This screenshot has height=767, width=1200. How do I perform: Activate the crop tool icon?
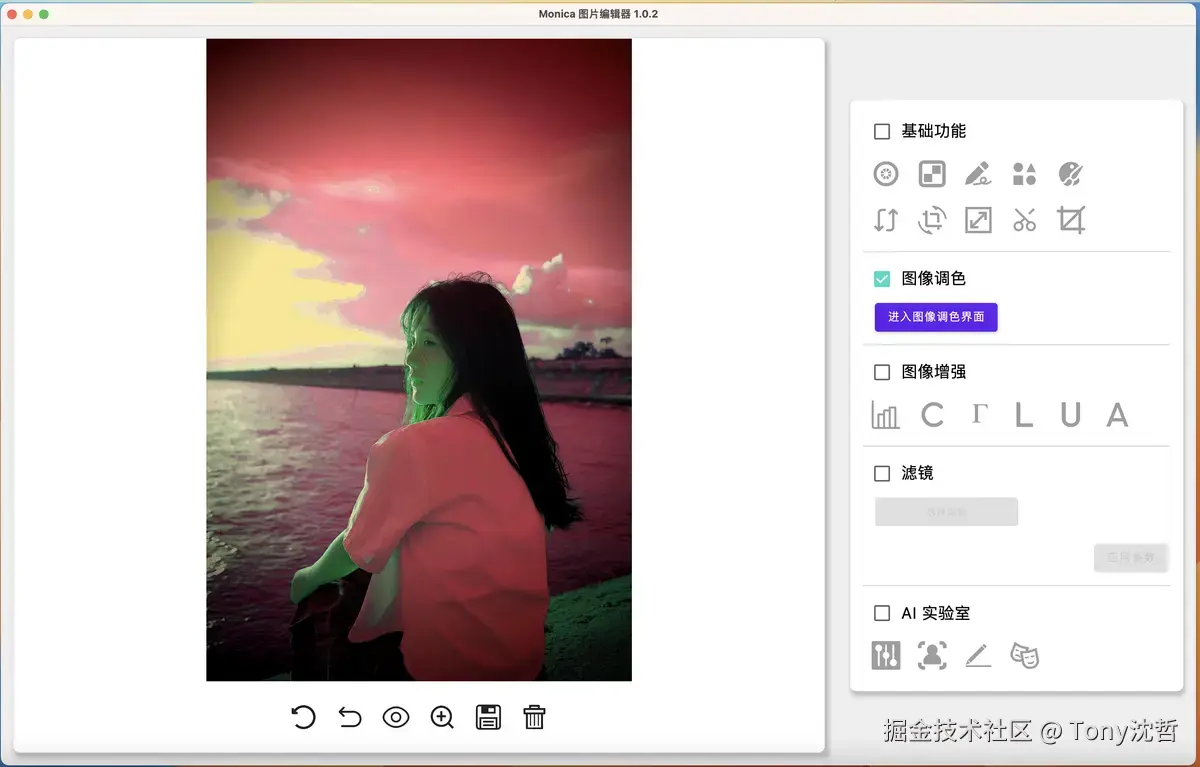[1071, 220]
